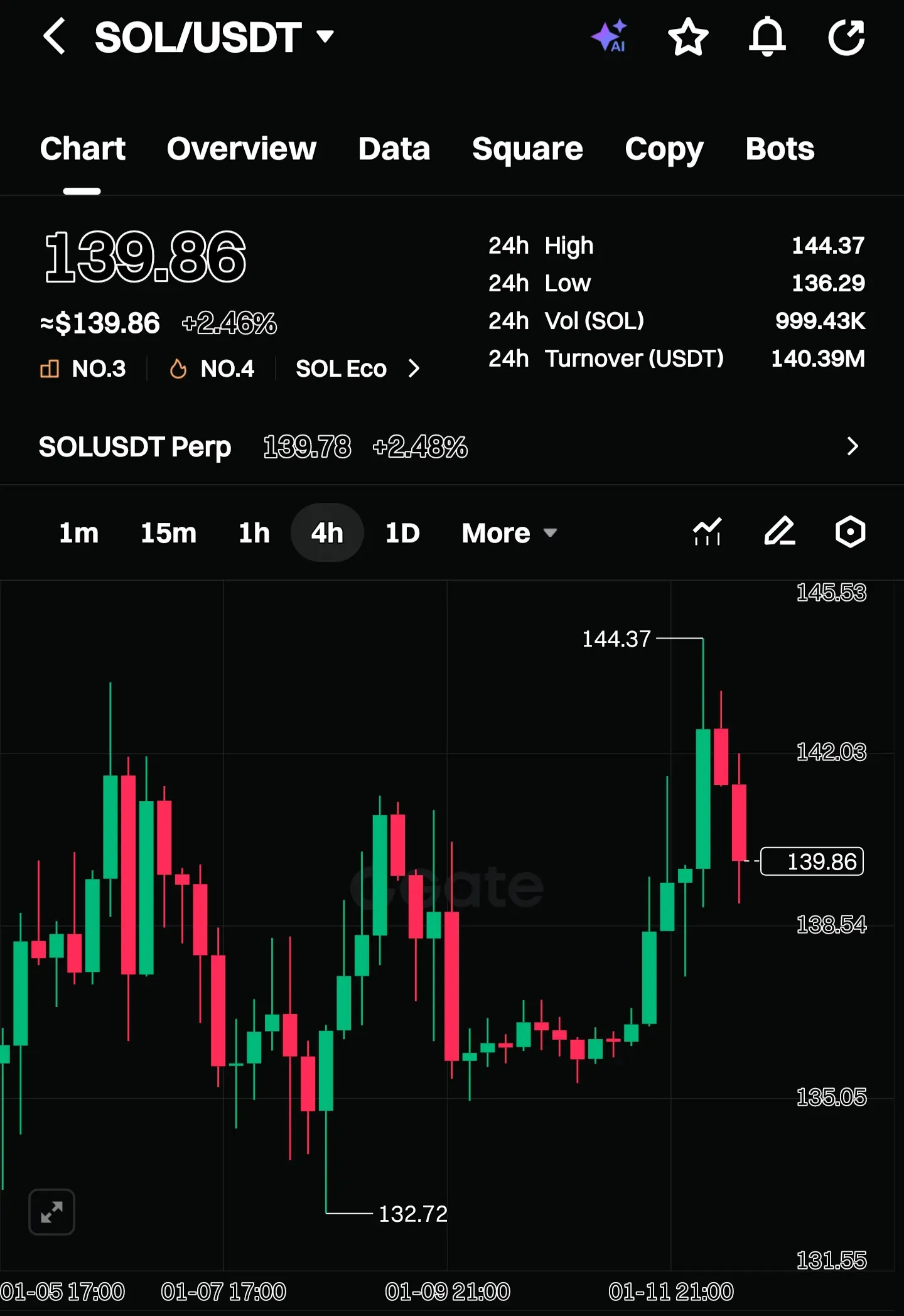Tap the large 139.86 price
Viewport: 904px width, 1316px height.
point(146,257)
